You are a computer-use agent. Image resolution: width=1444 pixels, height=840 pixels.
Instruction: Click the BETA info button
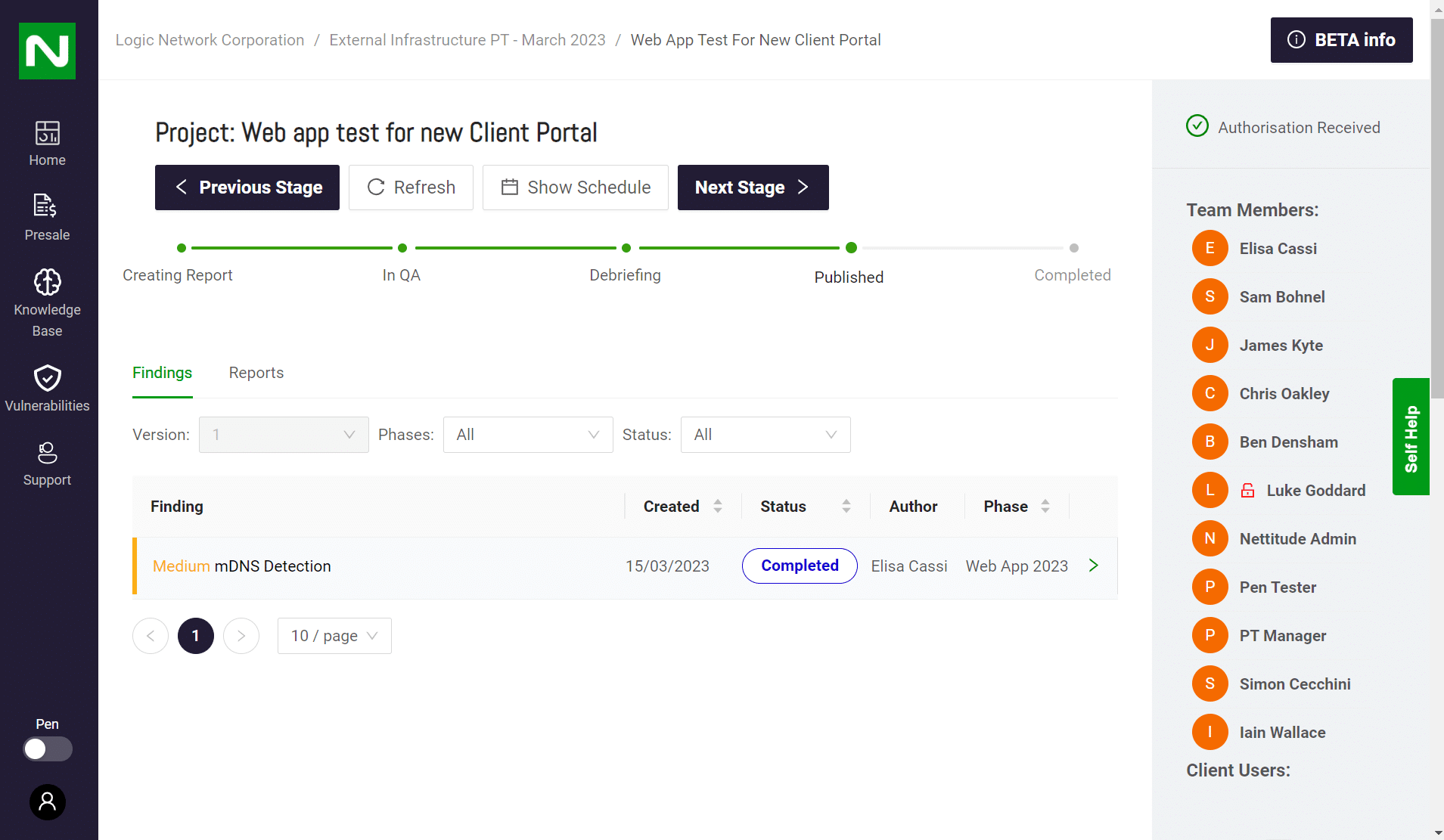[x=1341, y=40]
